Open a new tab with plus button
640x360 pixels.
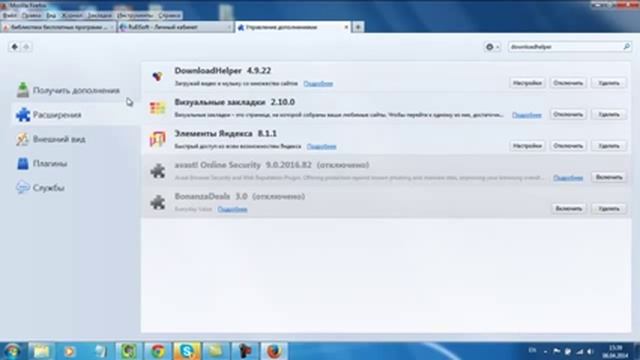(x=358, y=27)
